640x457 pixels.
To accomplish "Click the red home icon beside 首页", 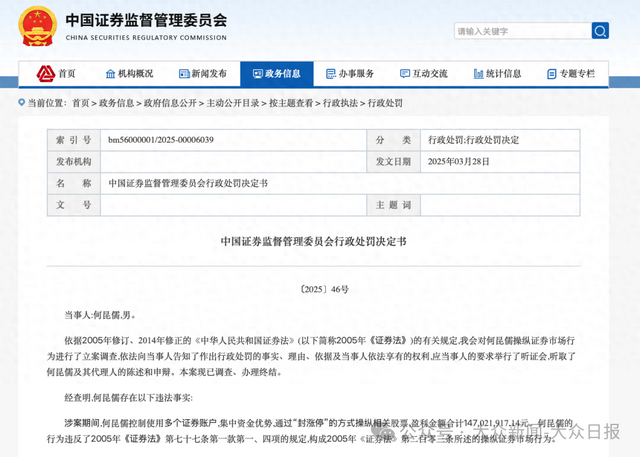I will pos(46,73).
